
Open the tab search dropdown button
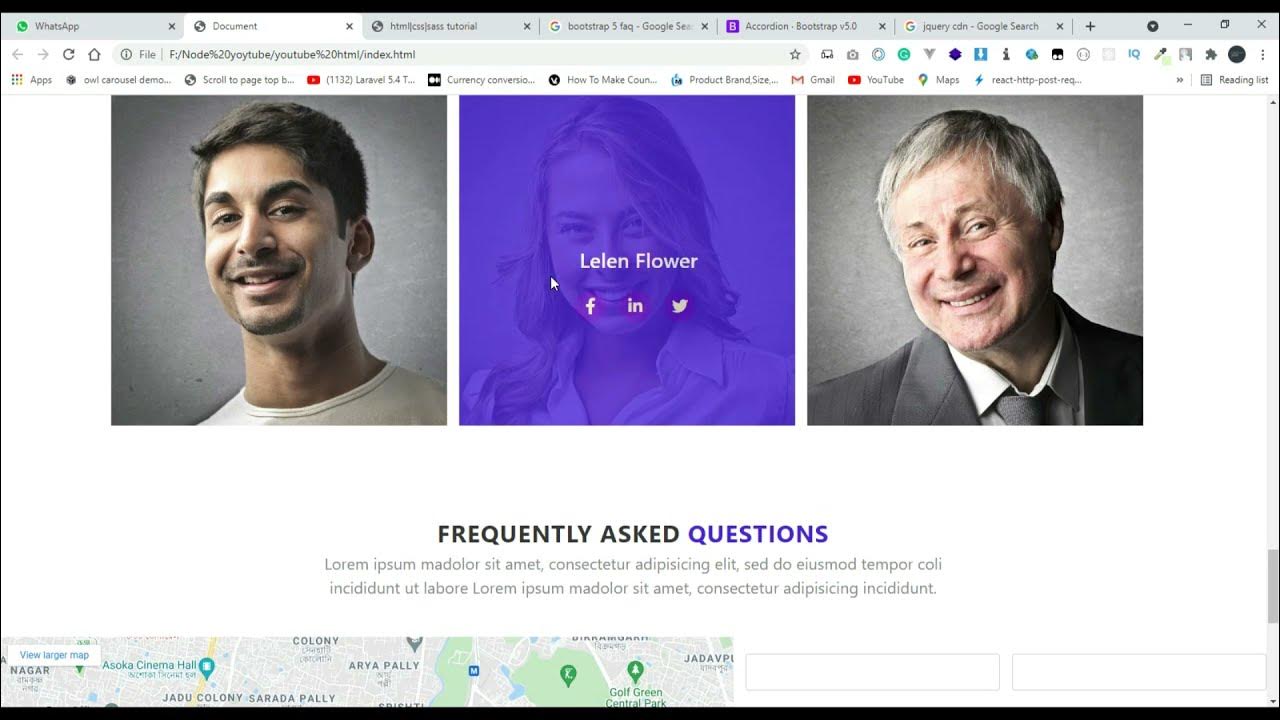click(x=1153, y=26)
